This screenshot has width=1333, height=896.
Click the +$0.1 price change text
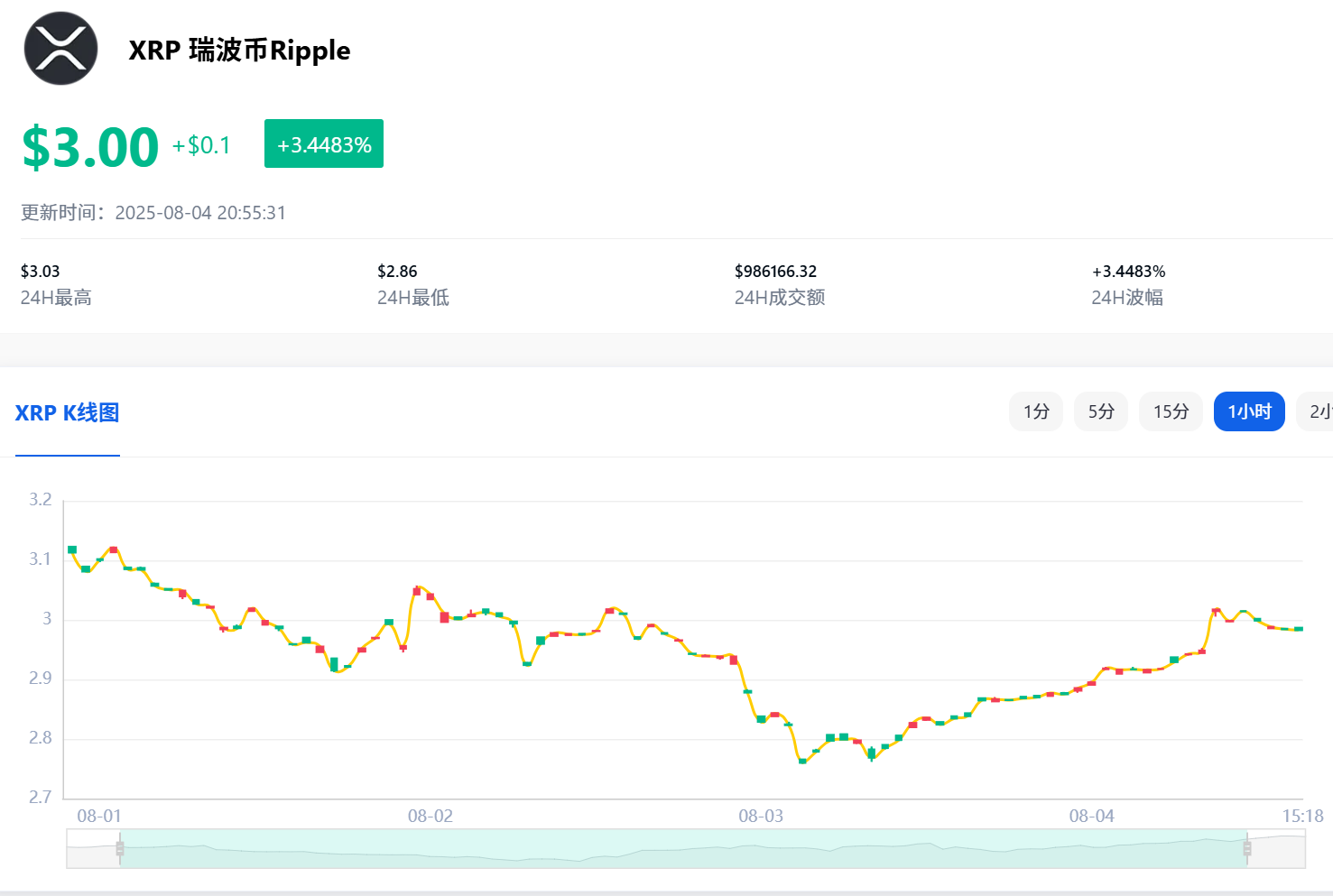click(x=201, y=145)
